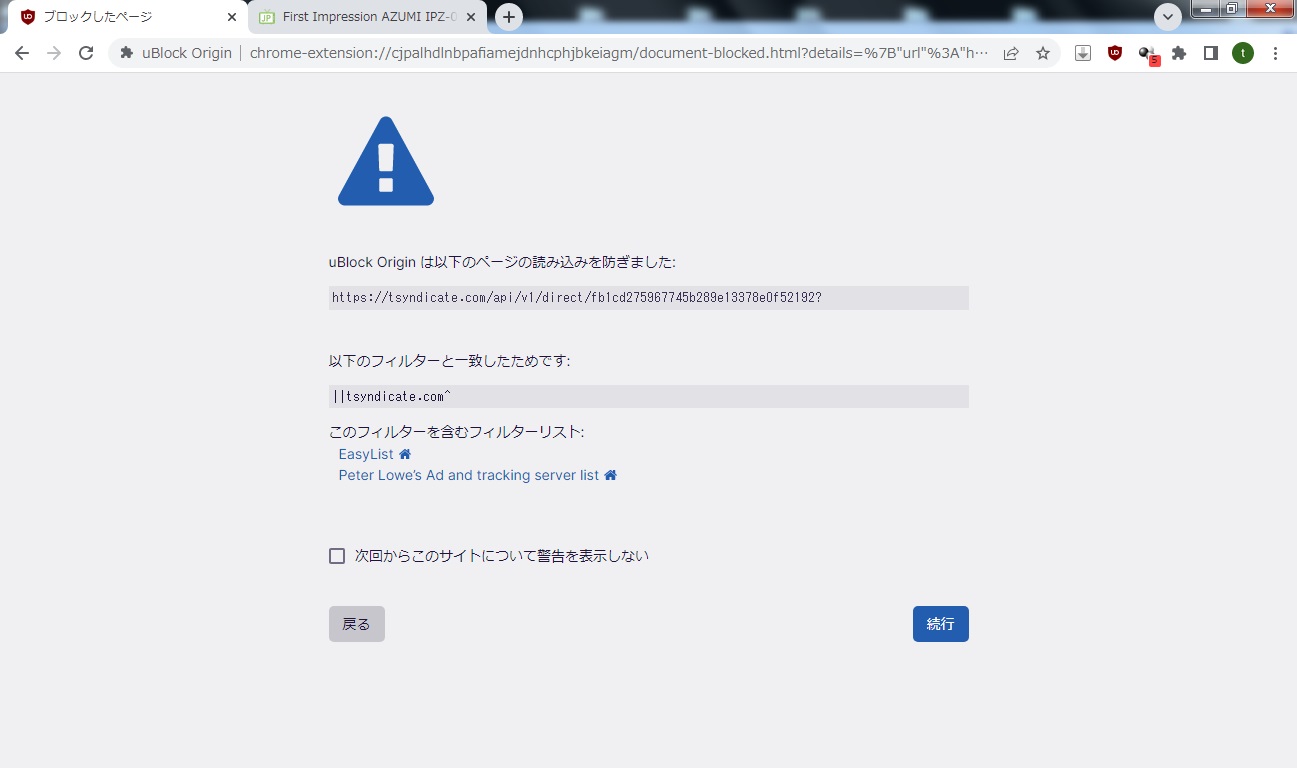Image resolution: width=1297 pixels, height=768 pixels.
Task: Open the Extensions puzzle piece icon
Action: pyautogui.click(x=1179, y=52)
